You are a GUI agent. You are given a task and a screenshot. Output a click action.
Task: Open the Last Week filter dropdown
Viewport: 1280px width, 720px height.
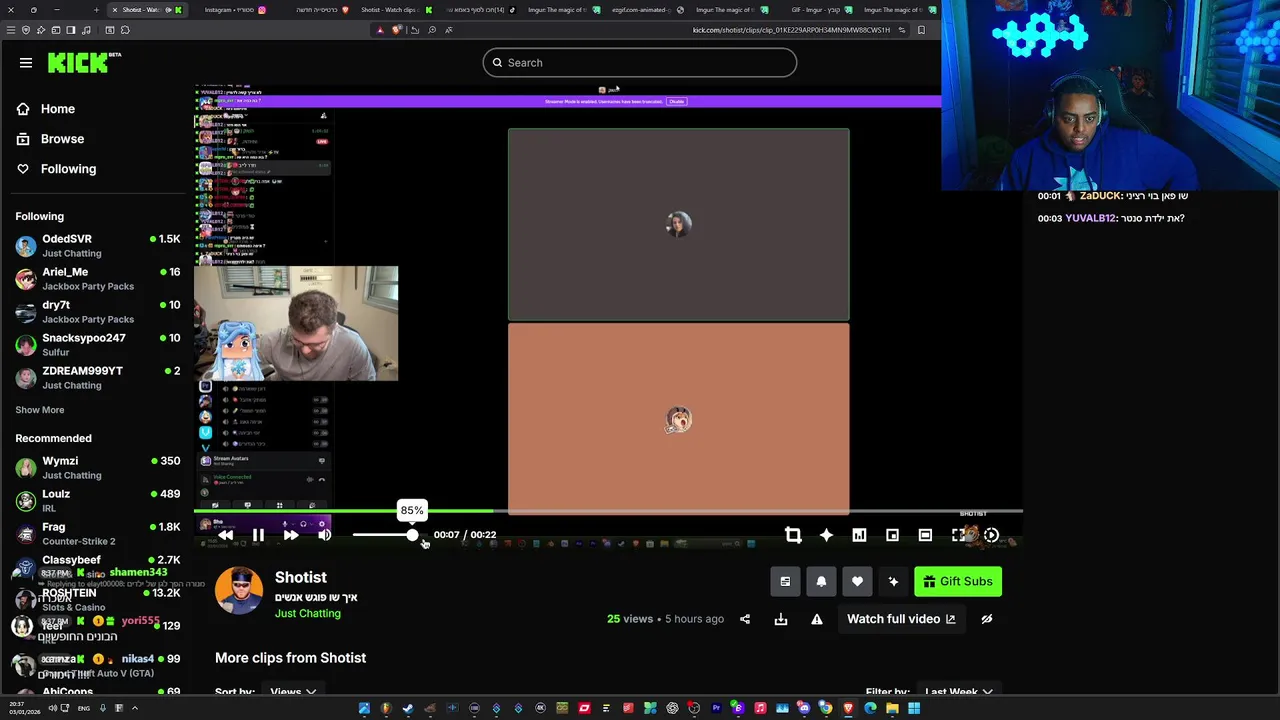pyautogui.click(x=958, y=691)
